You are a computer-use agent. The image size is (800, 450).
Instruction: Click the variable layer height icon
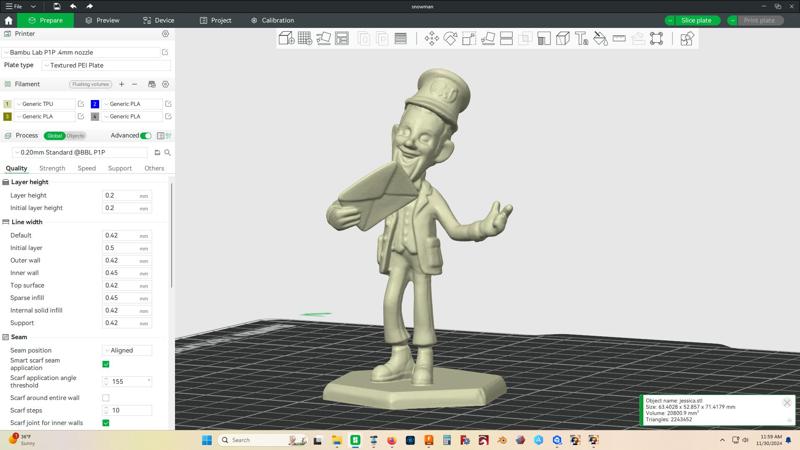[401, 38]
